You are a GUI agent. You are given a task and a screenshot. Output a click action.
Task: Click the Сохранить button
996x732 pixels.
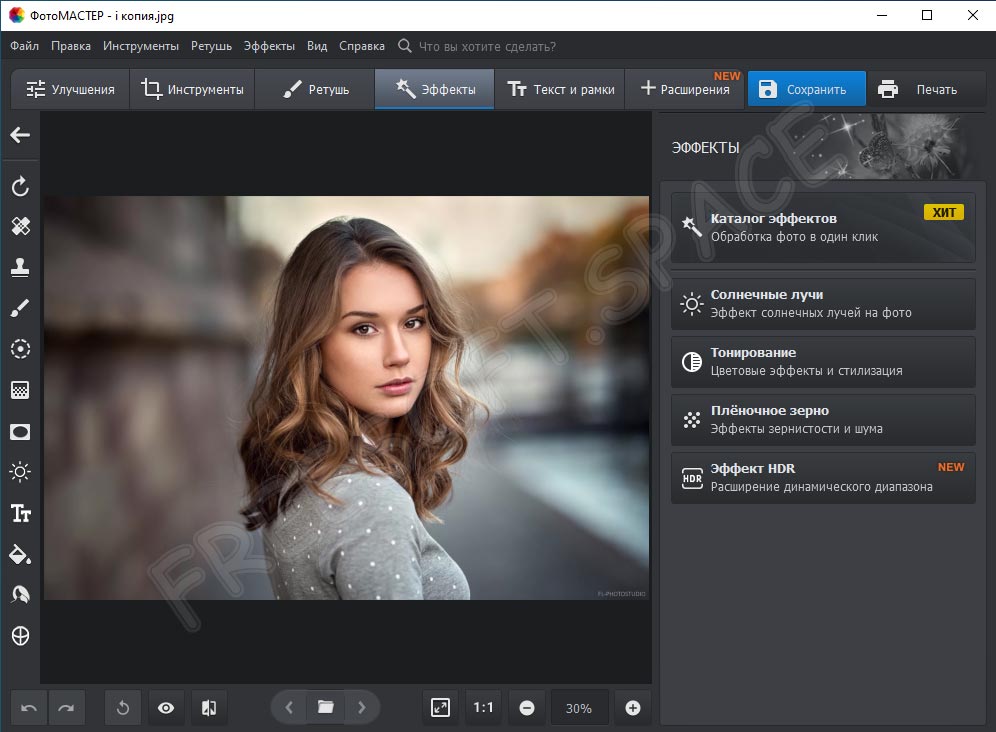pos(806,89)
